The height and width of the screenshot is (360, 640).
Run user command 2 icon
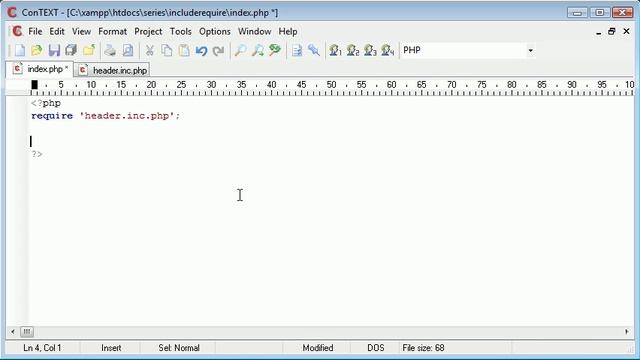tap(353, 51)
